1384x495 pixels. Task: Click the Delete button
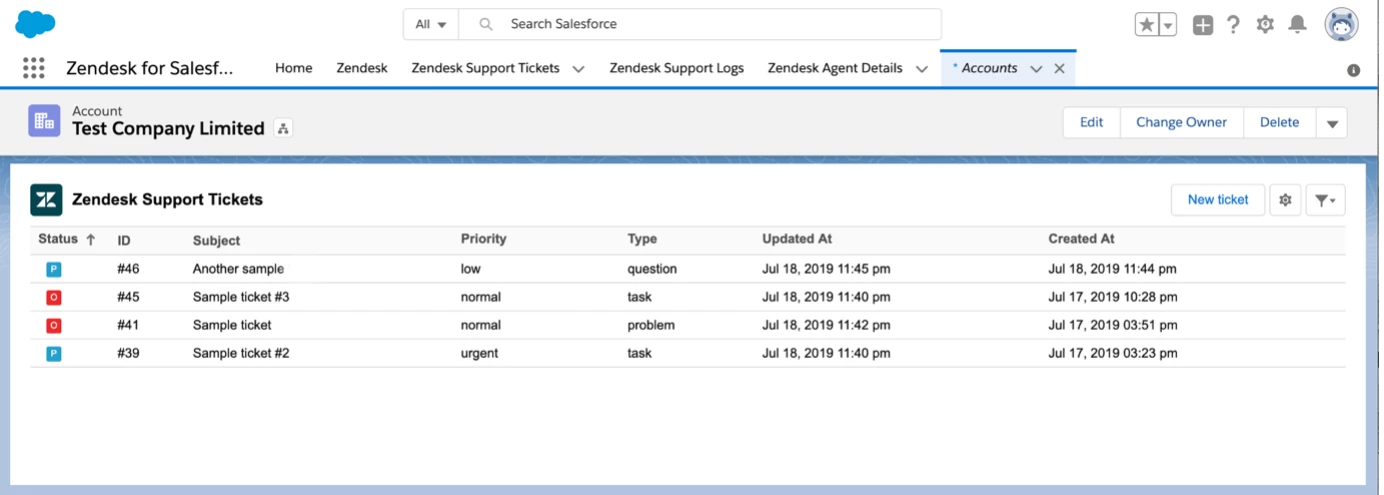pyautogui.click(x=1279, y=122)
